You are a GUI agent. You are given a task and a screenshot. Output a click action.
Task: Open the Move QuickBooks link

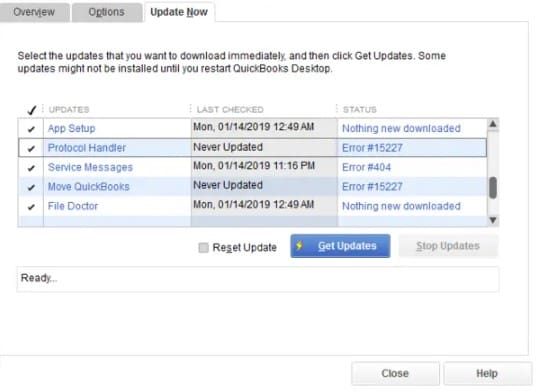click(89, 187)
